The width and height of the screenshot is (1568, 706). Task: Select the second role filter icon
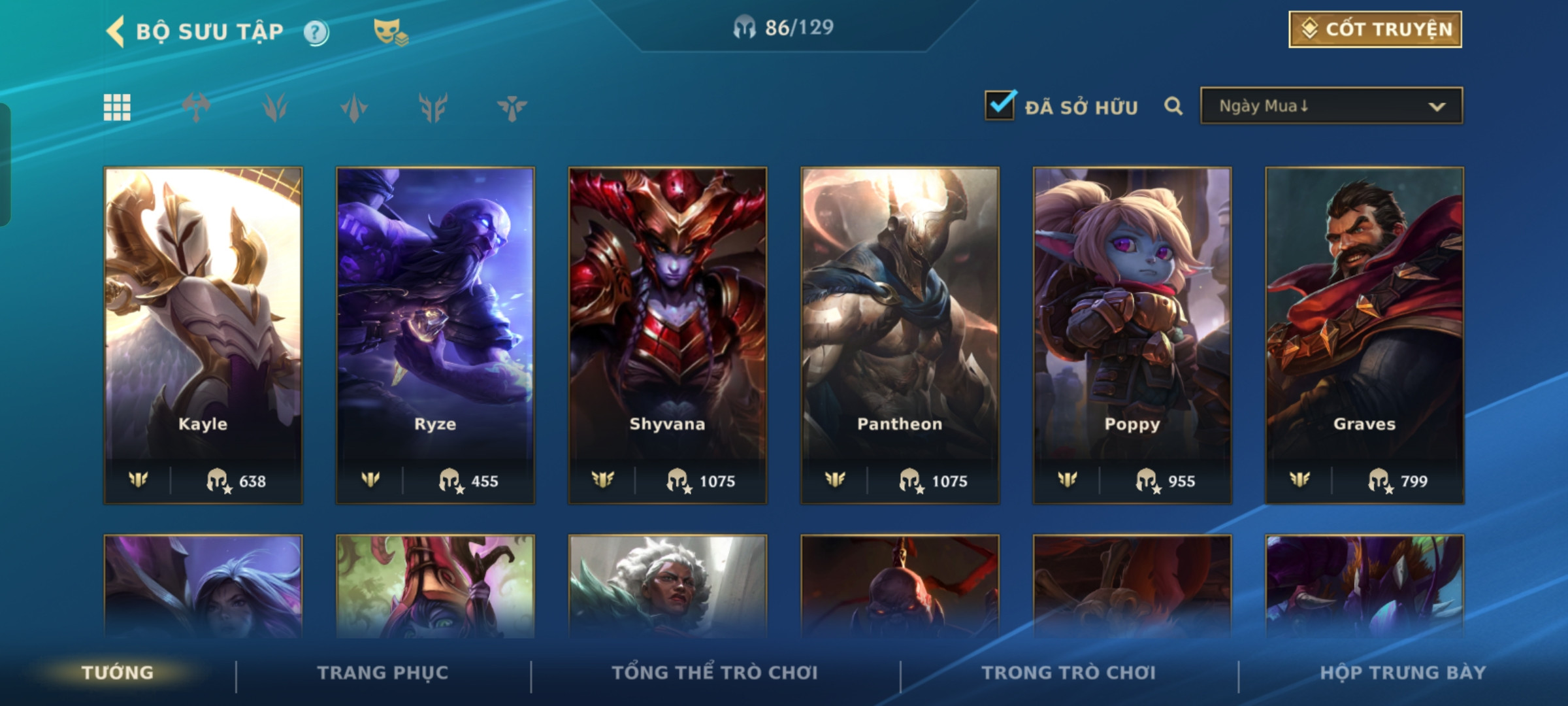pyautogui.click(x=275, y=107)
